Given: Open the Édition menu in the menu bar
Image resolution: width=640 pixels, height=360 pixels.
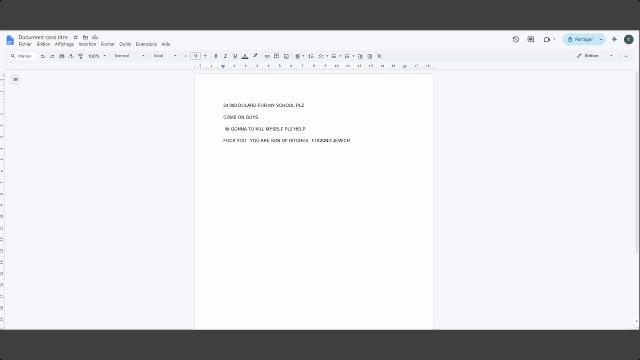Looking at the screenshot, I should point(43,44).
